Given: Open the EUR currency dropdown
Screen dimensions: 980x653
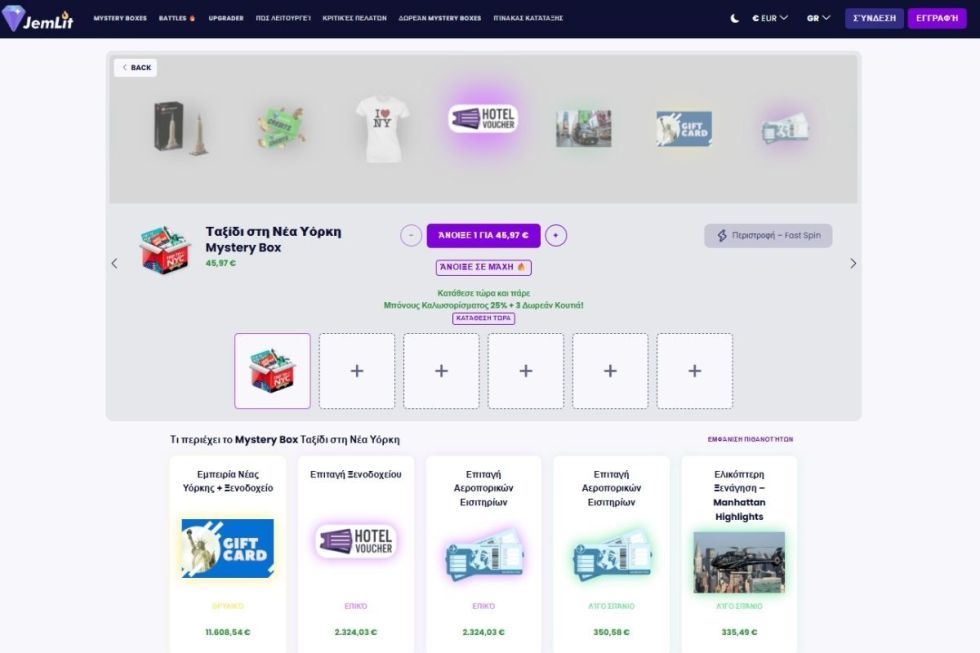Looking at the screenshot, I should tap(770, 18).
